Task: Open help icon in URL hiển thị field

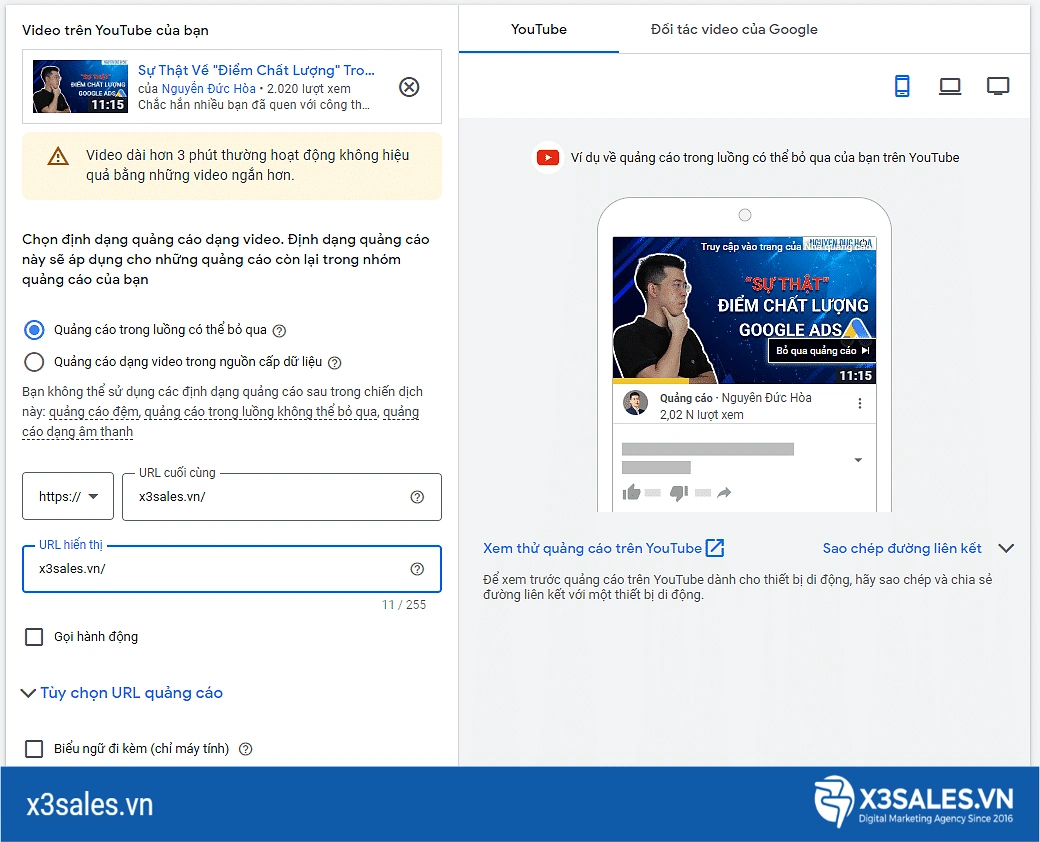Action: click(417, 569)
